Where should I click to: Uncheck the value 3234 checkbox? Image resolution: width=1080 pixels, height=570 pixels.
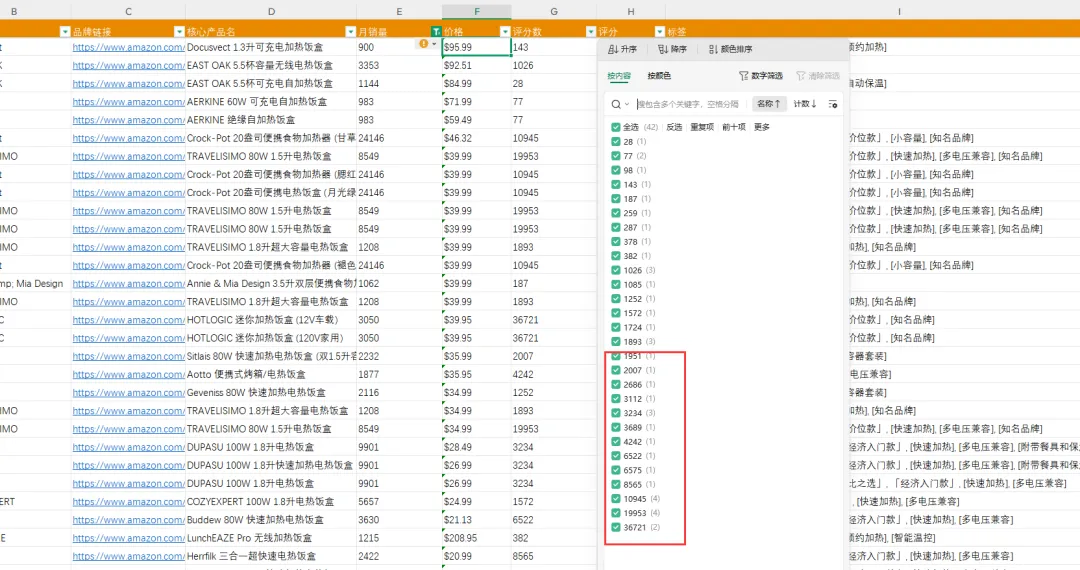pyautogui.click(x=616, y=413)
